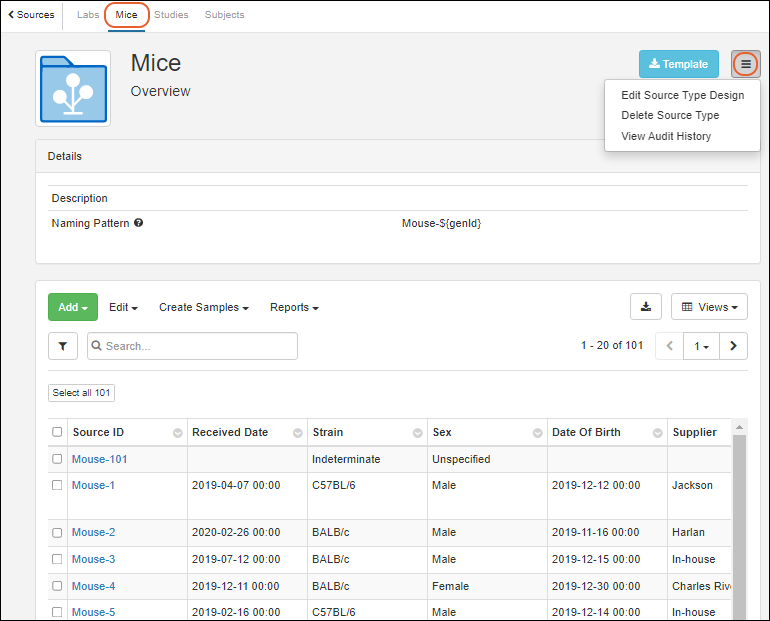The image size is (770, 621).
Task: Click the export download icon button
Action: pos(645,307)
